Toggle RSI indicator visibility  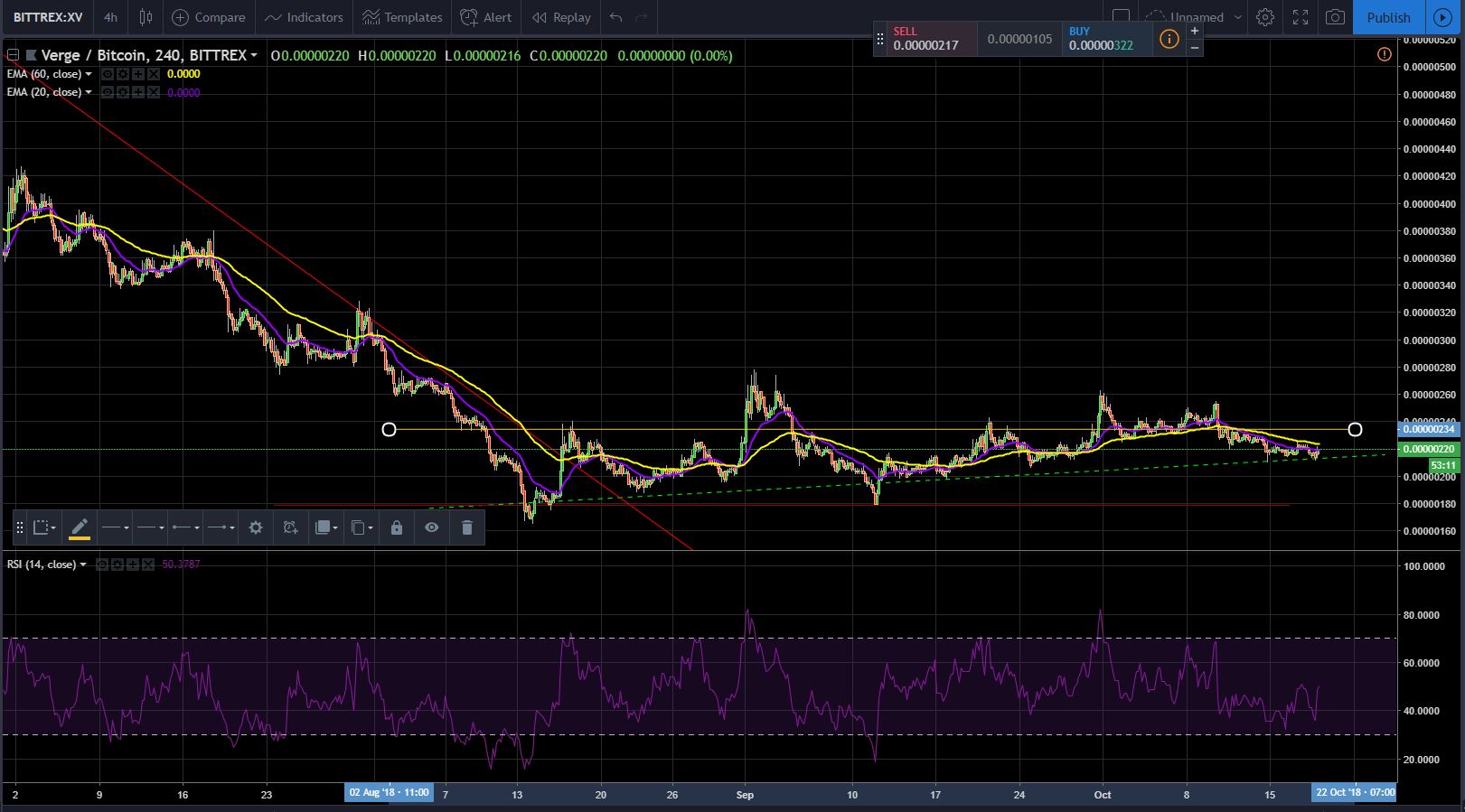point(102,565)
